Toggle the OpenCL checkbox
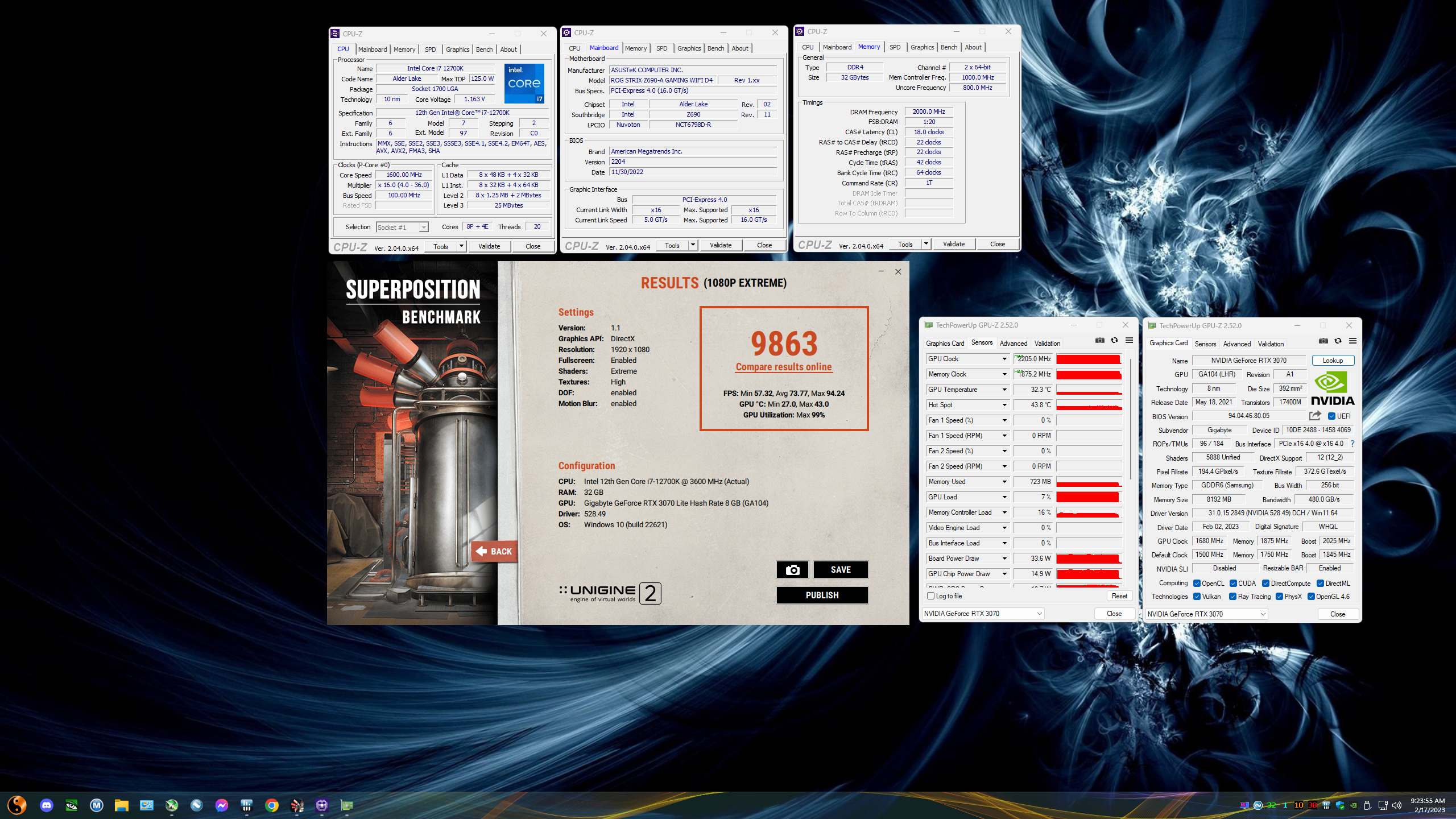This screenshot has height=819, width=1456. click(x=1197, y=584)
